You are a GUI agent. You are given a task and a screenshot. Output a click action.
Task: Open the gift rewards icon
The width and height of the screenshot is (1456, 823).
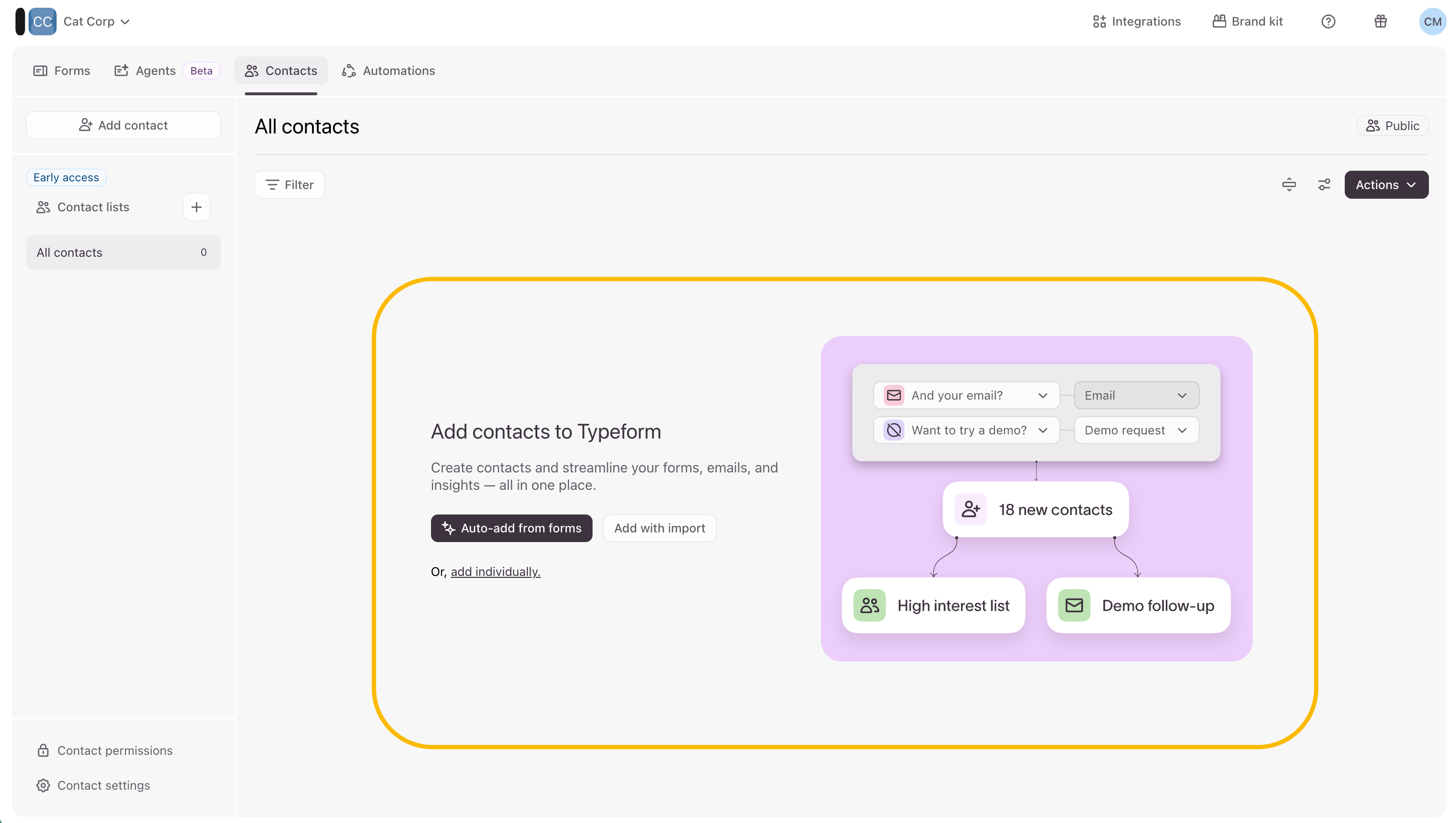[1380, 21]
